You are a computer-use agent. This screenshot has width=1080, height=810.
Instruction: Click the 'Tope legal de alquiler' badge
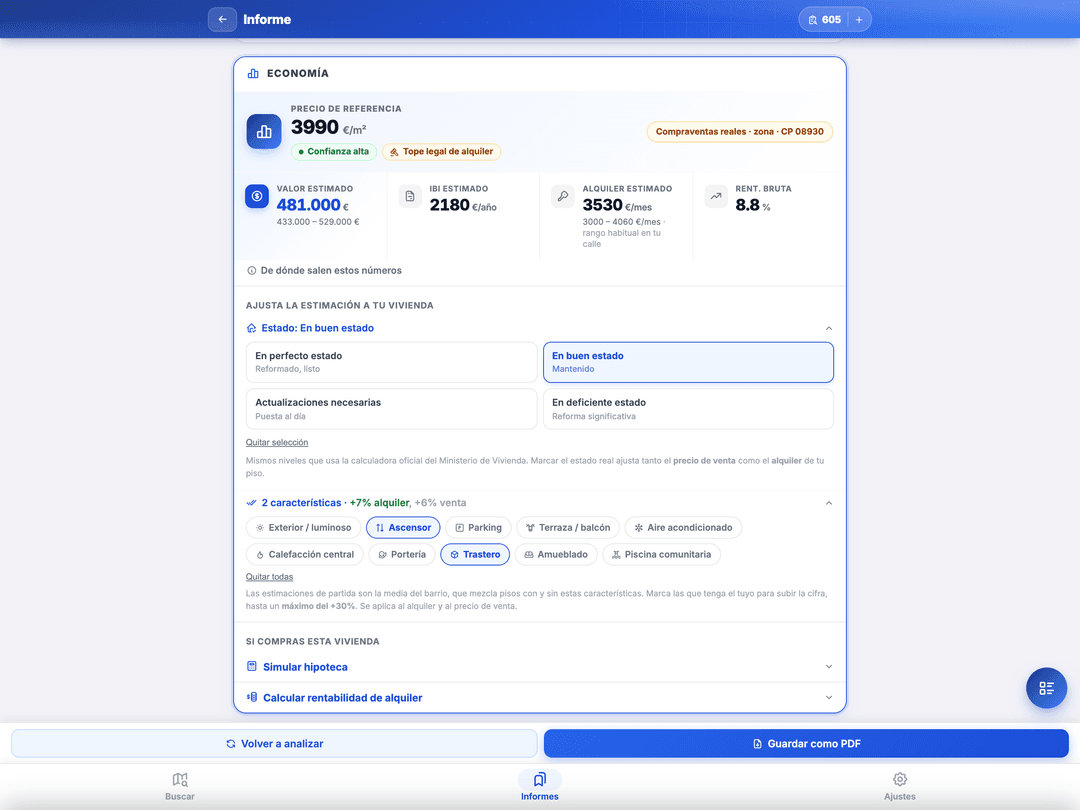[442, 152]
